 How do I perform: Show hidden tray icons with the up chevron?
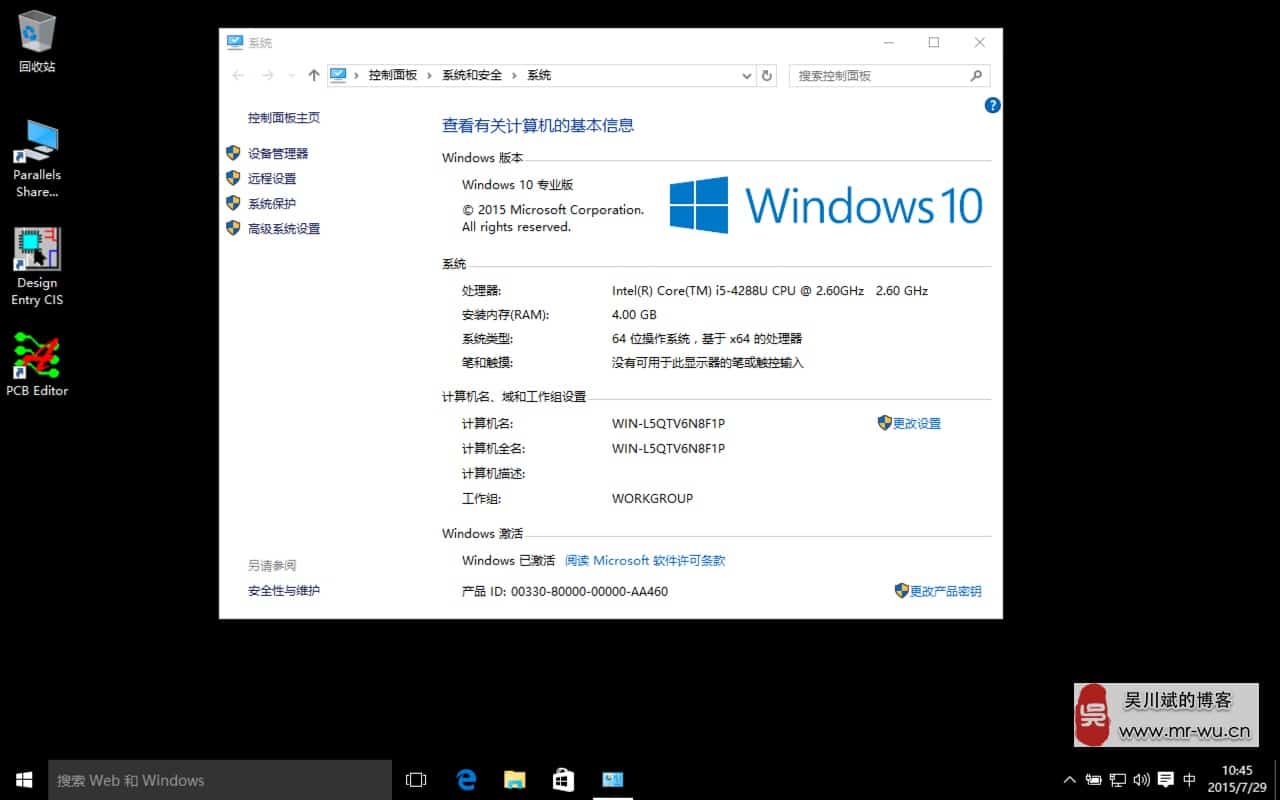1070,780
